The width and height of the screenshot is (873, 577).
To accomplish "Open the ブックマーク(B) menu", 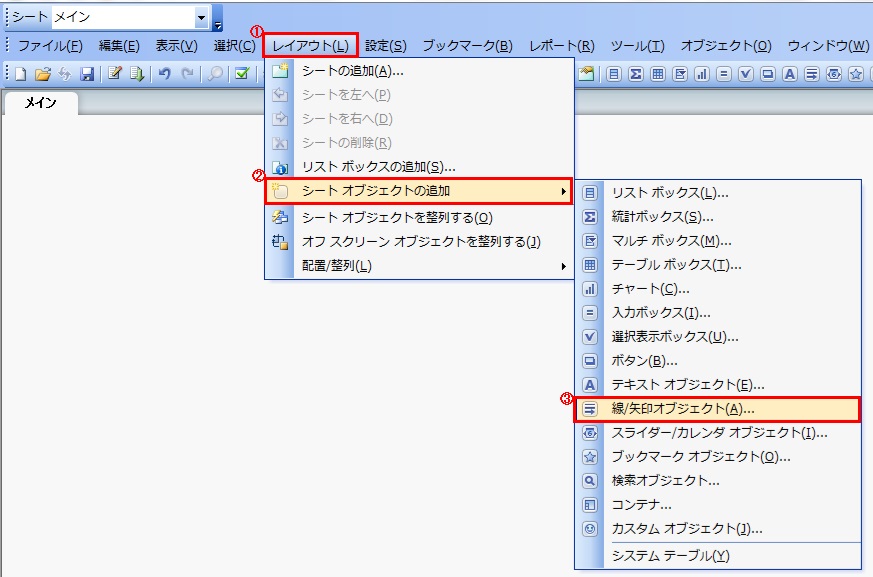I will pos(468,46).
